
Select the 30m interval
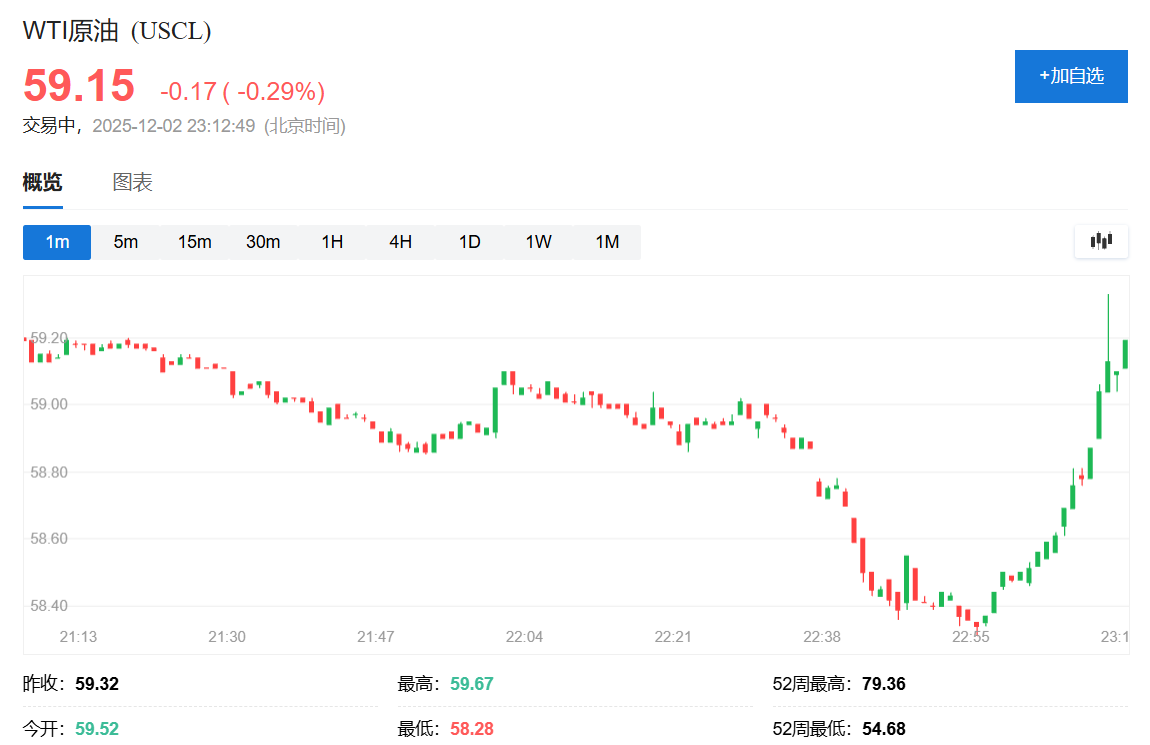click(263, 242)
